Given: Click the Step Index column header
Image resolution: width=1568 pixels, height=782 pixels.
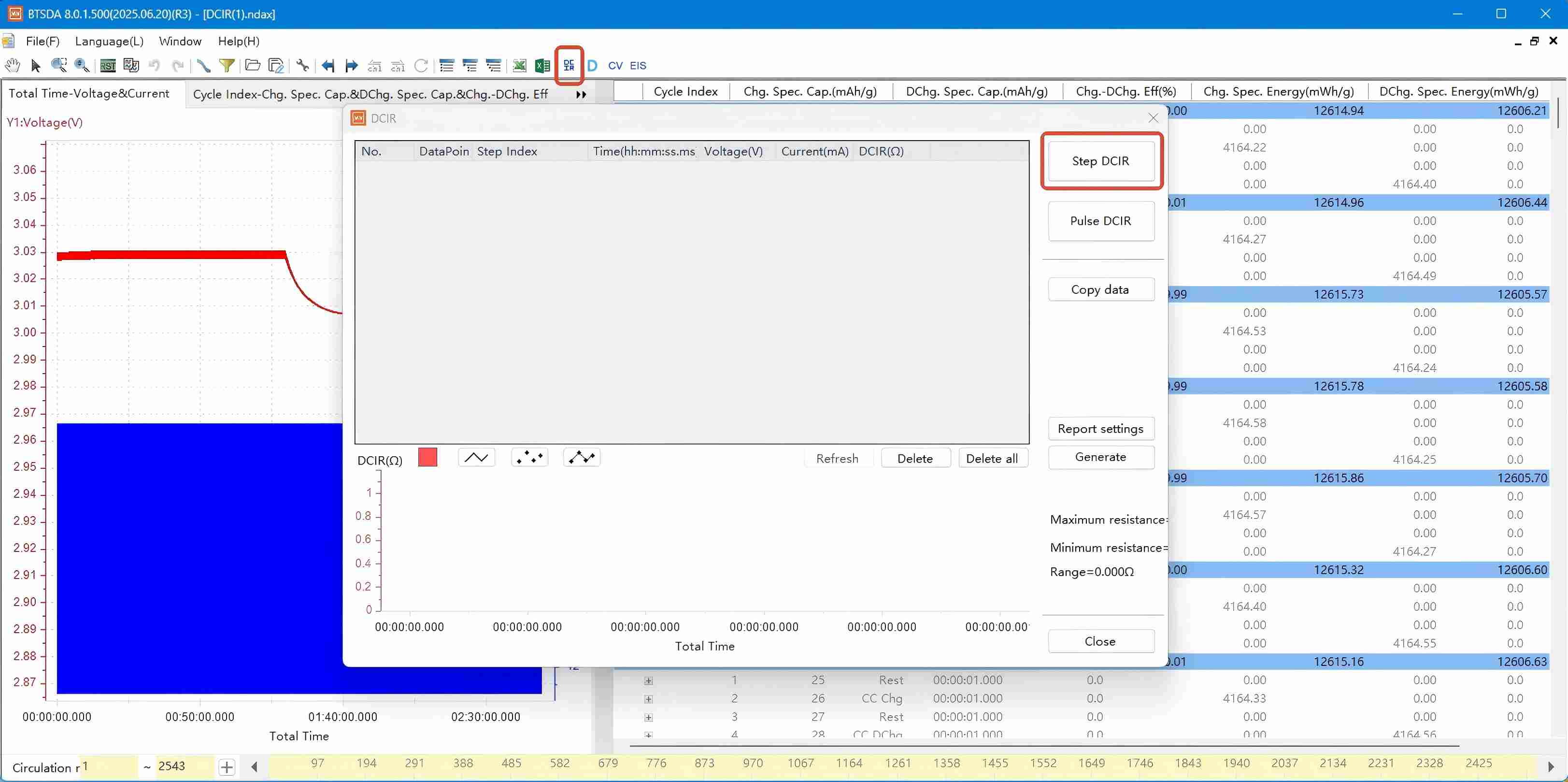Looking at the screenshot, I should 530,152.
